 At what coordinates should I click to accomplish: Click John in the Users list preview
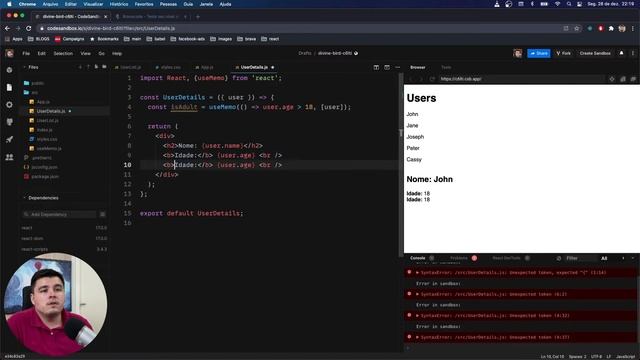412,114
